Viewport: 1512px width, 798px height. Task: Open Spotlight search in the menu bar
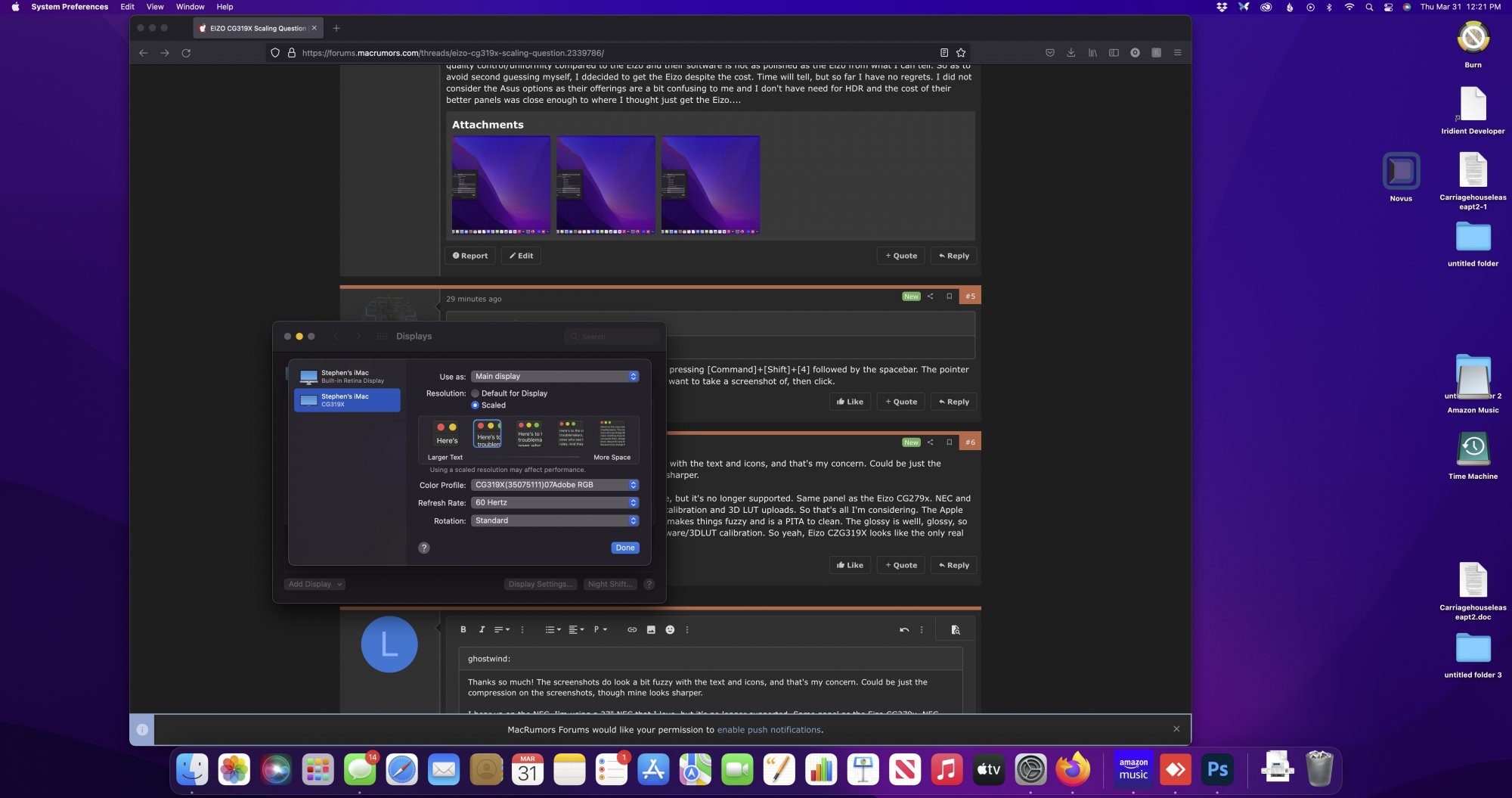click(x=1369, y=7)
